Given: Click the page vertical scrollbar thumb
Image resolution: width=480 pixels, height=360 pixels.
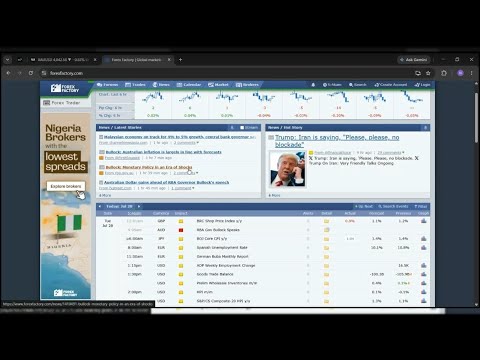Looking at the screenshot, I should pyautogui.click(x=476, y=117).
